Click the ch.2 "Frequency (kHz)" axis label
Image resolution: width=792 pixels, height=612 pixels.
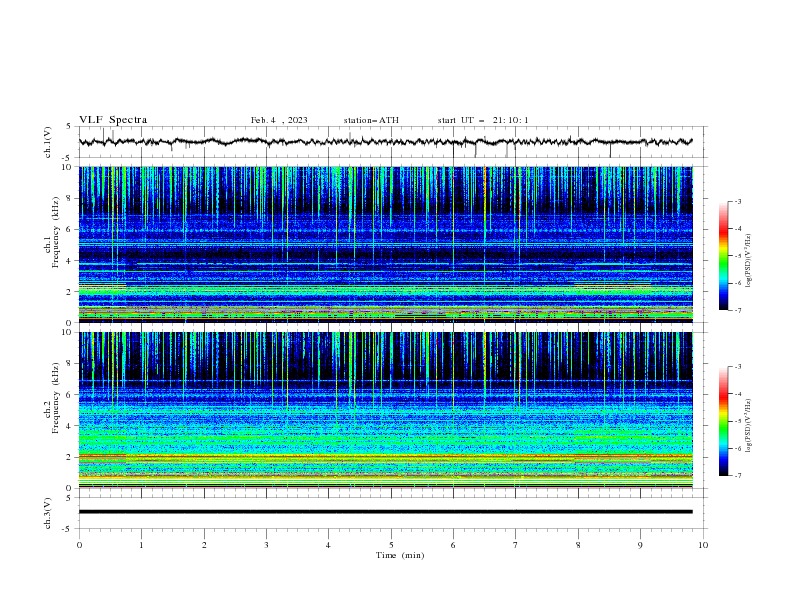pos(57,398)
